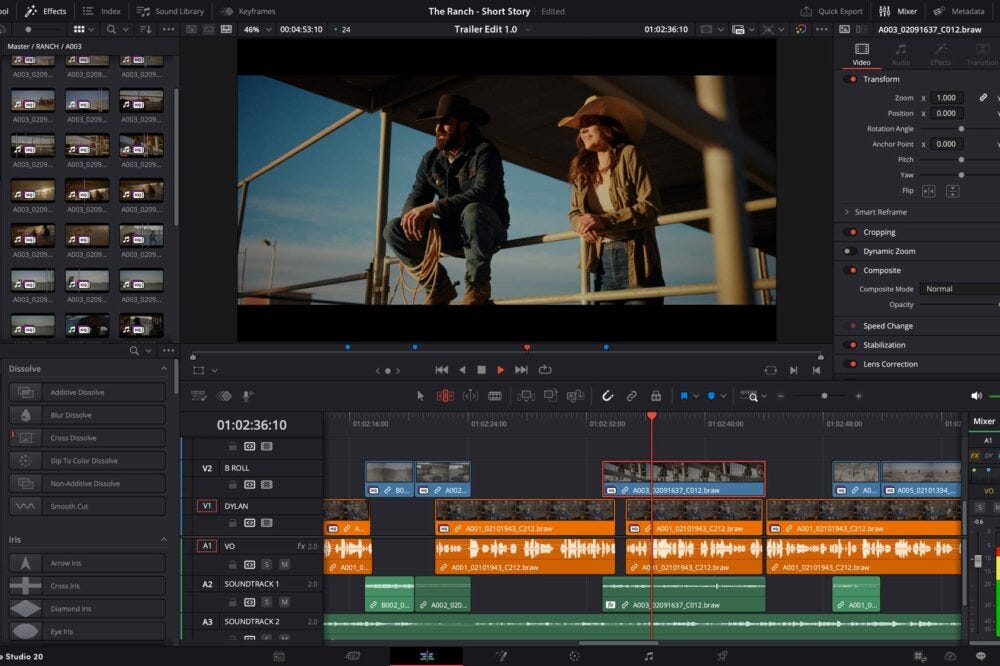
Task: Stop playback in viewer
Action: (482, 370)
